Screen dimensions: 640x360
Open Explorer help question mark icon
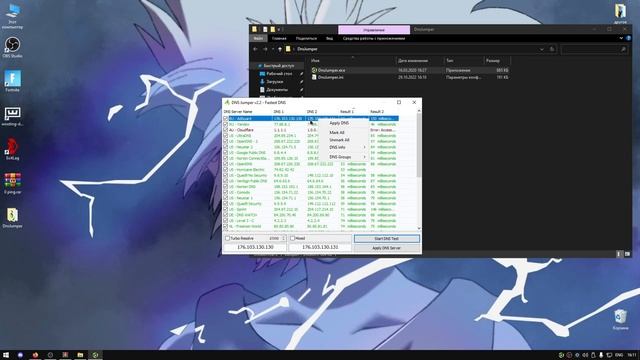[x=629, y=38]
